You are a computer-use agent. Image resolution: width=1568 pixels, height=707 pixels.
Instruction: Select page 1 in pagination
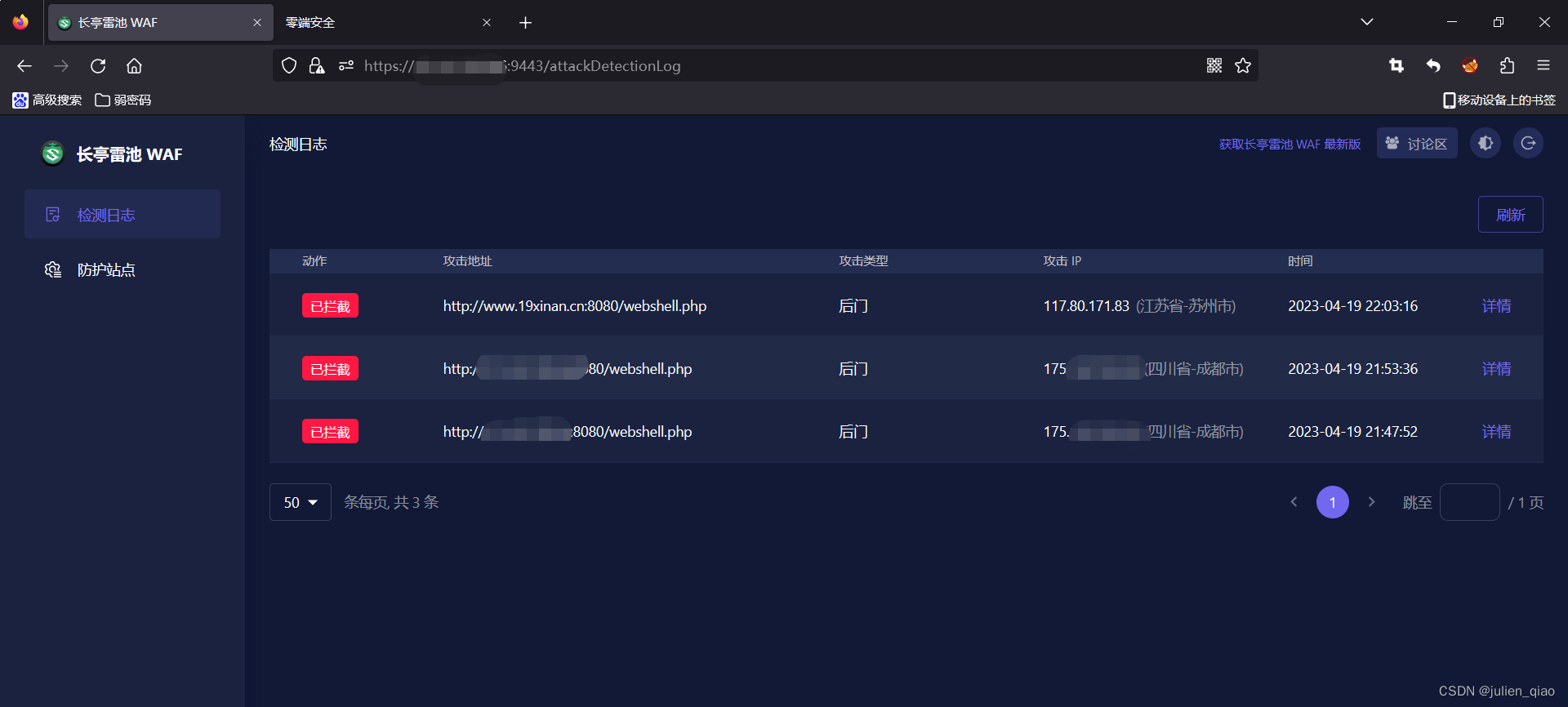1333,502
